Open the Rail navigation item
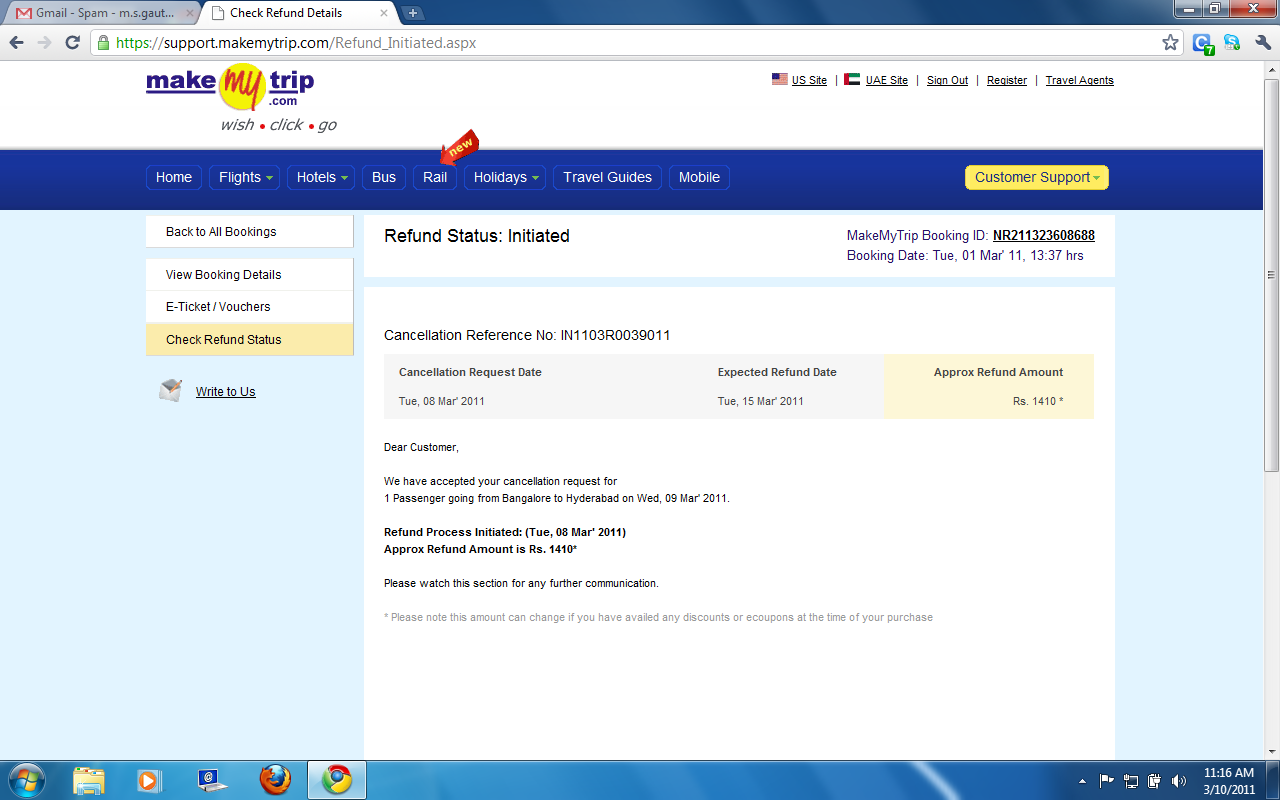Image resolution: width=1280 pixels, height=800 pixels. click(435, 177)
